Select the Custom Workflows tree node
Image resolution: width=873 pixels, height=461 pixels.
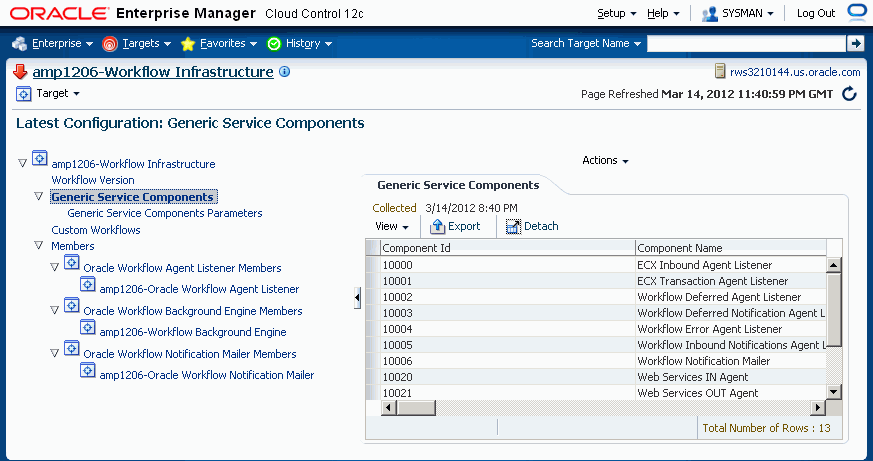[x=96, y=230]
